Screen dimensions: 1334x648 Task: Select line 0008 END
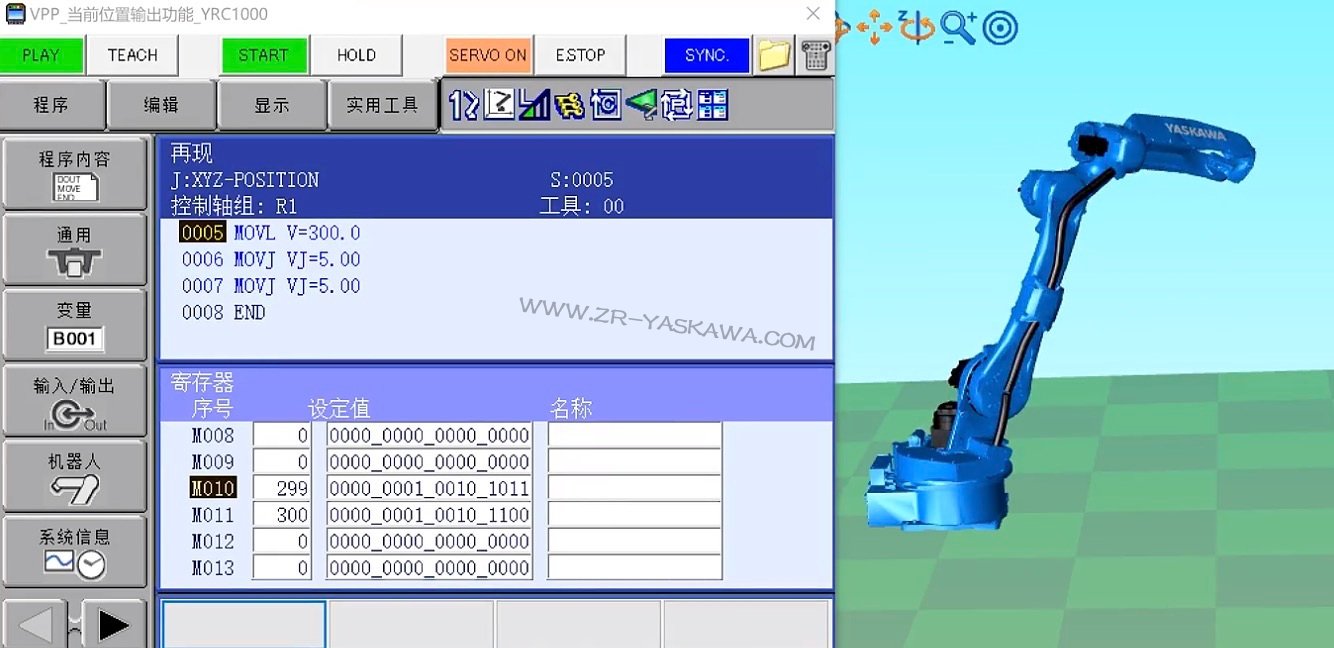[x=223, y=312]
